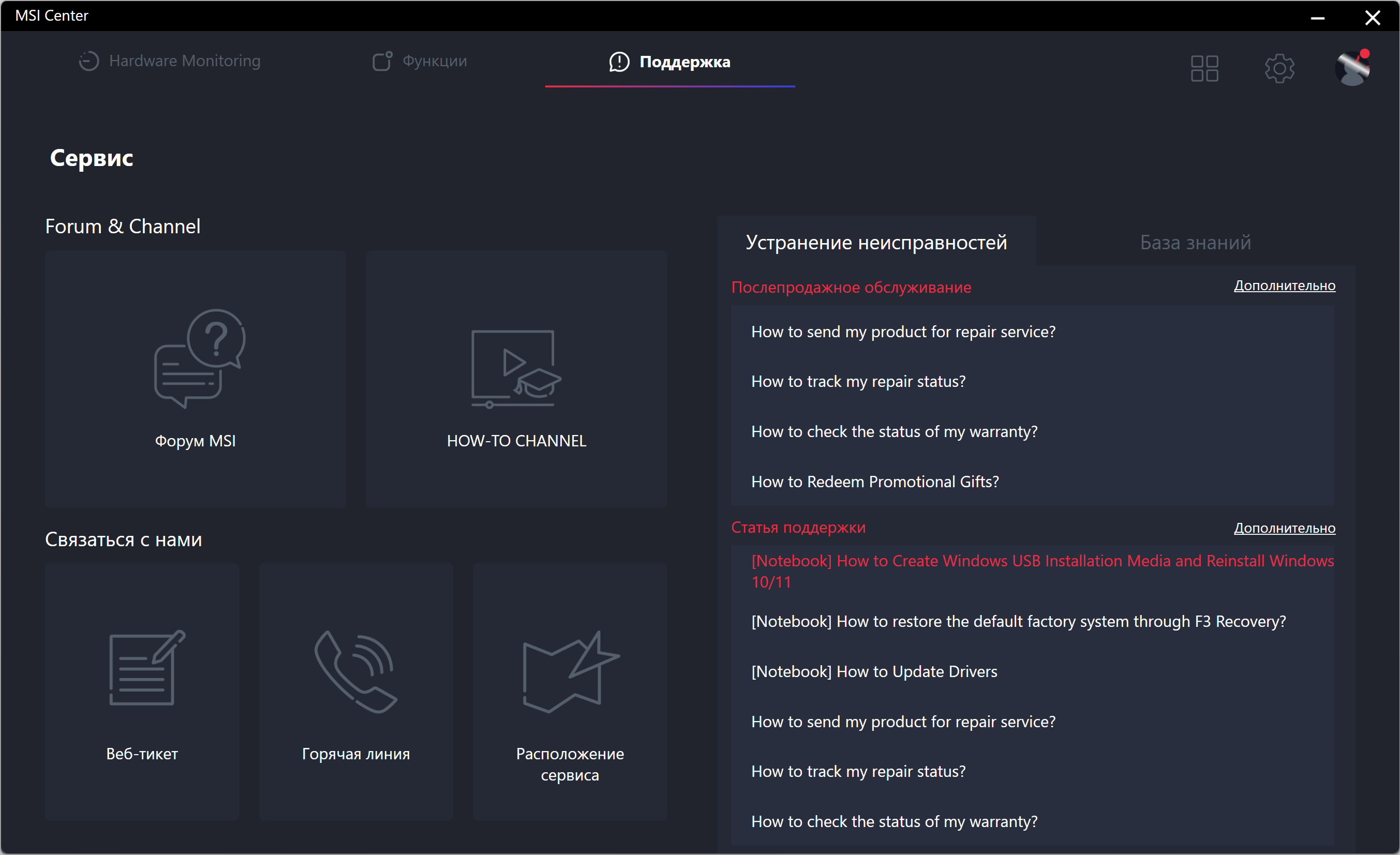This screenshot has height=855, width=1400.
Task: Open '[Notebook] How to Update Drivers' article
Action: pyautogui.click(x=874, y=671)
